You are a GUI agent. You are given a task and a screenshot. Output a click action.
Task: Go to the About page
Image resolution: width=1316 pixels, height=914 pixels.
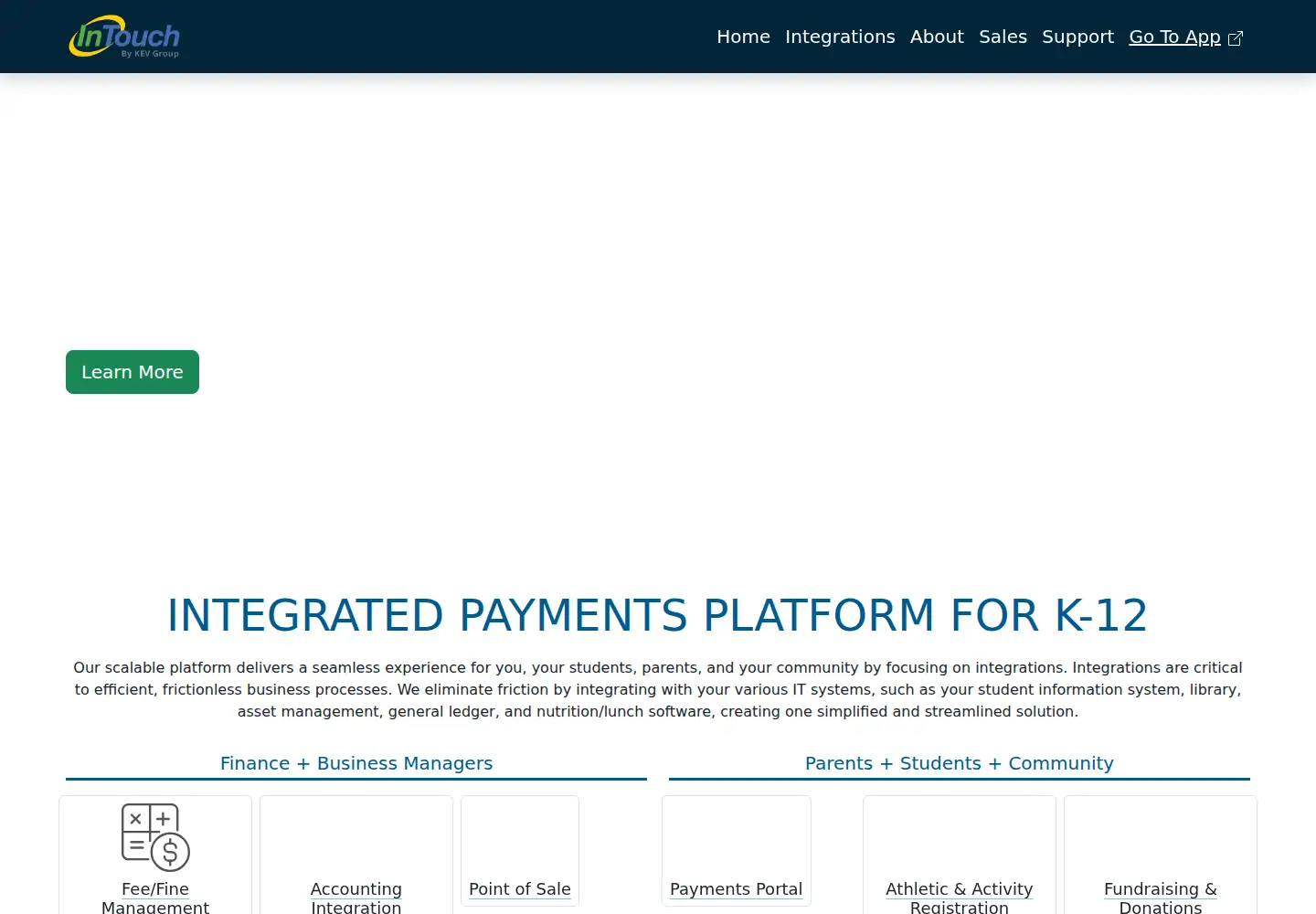937,37
